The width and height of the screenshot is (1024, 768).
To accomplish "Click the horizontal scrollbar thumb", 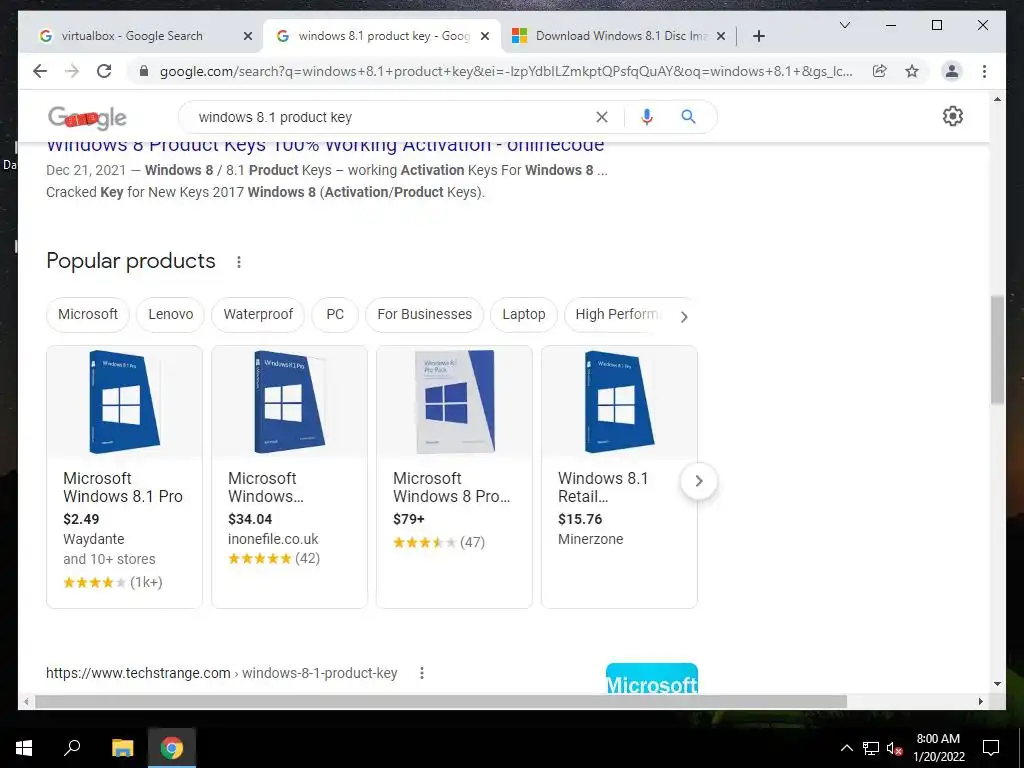I will coord(441,701).
